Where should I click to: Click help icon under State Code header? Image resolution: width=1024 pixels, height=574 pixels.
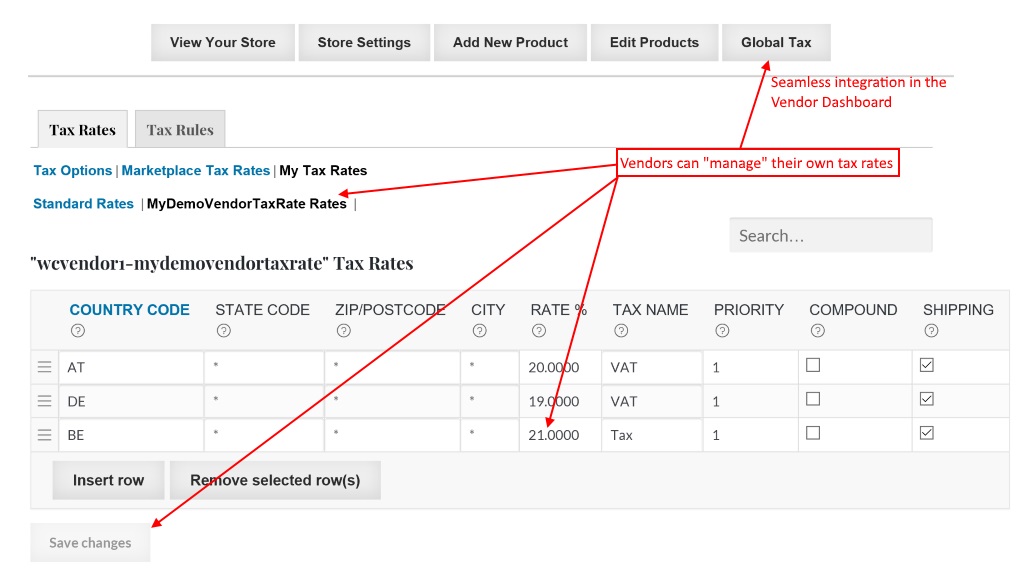click(223, 331)
